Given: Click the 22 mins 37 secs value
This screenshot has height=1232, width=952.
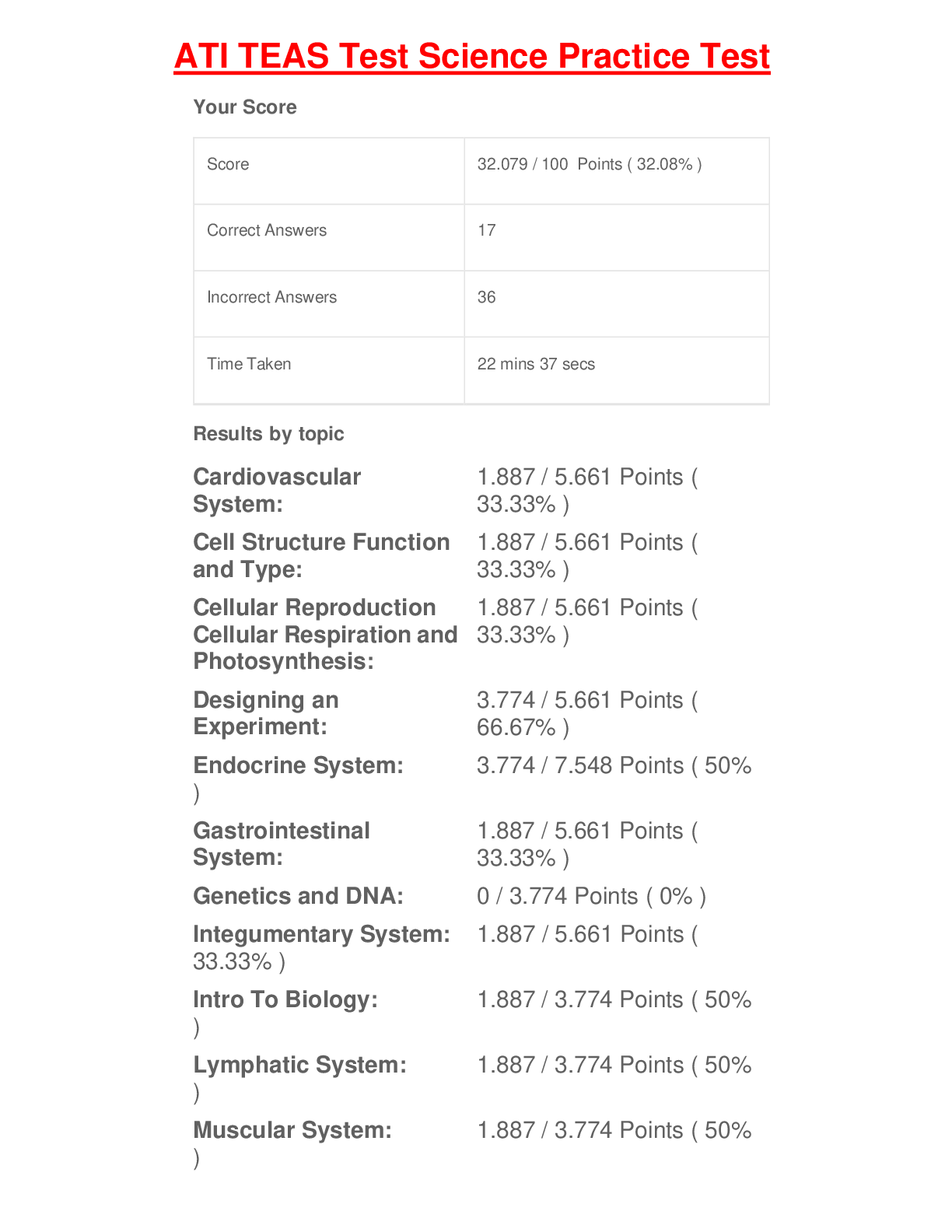Looking at the screenshot, I should pos(536,364).
